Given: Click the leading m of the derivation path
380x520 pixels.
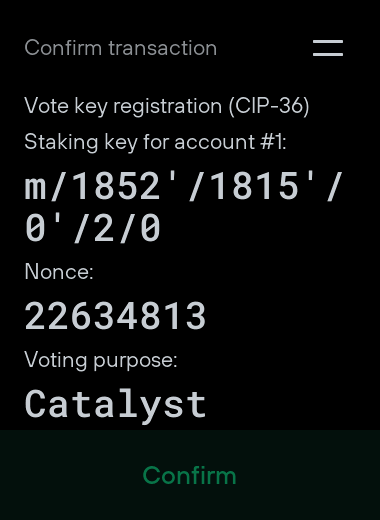Looking at the screenshot, I should [x=35, y=189].
